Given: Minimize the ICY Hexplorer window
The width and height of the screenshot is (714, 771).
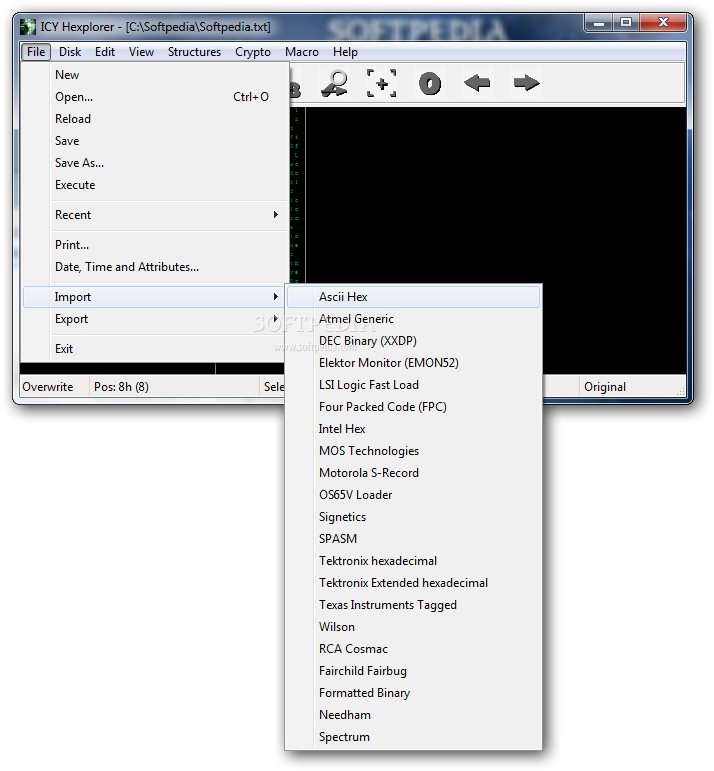Looking at the screenshot, I should (x=599, y=23).
